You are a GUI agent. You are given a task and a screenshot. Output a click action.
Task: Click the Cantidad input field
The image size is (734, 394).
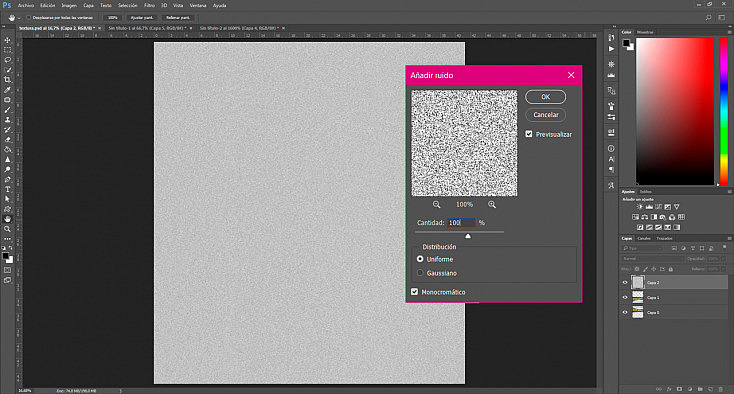[461, 223]
